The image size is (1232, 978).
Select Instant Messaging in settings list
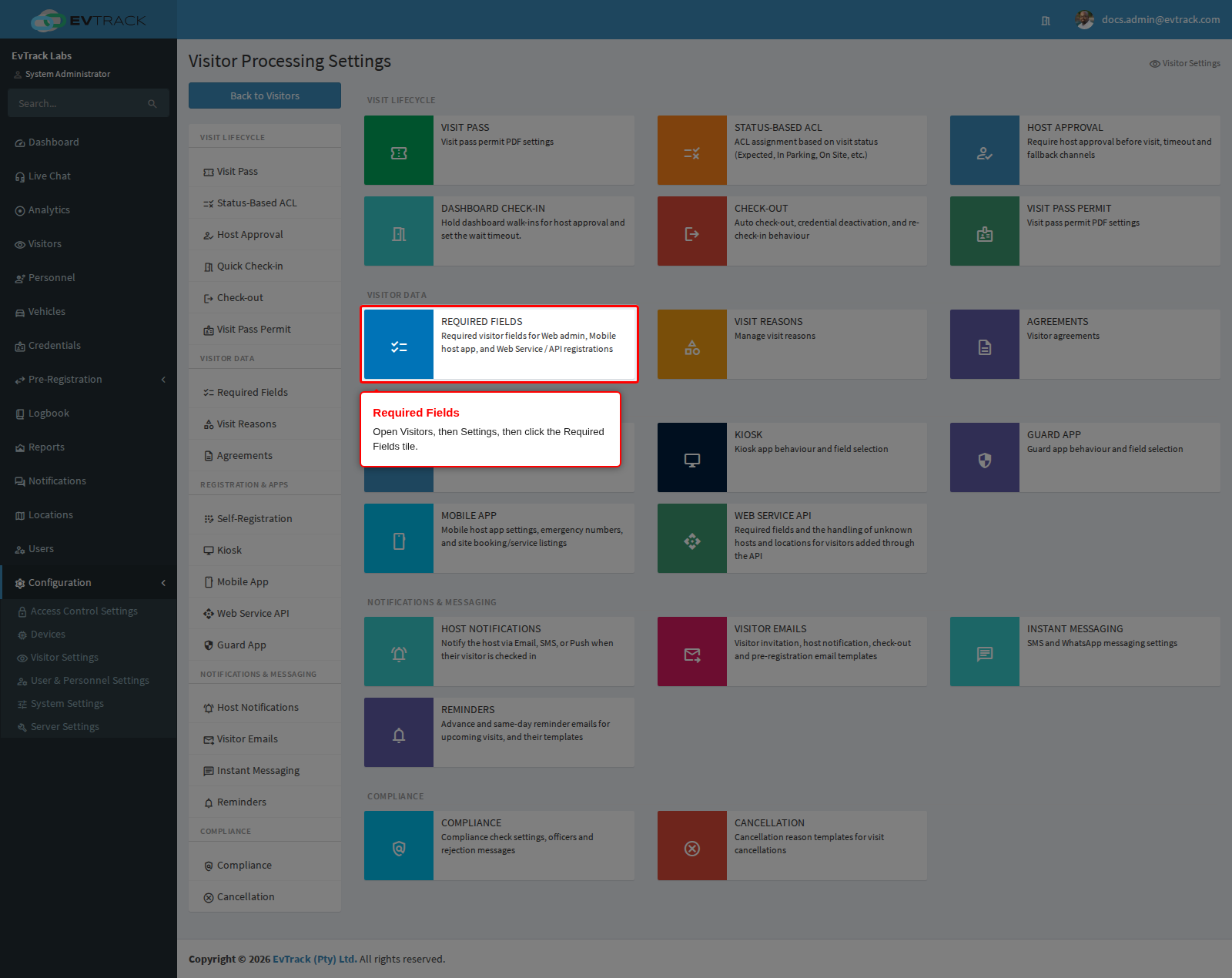[265, 771]
